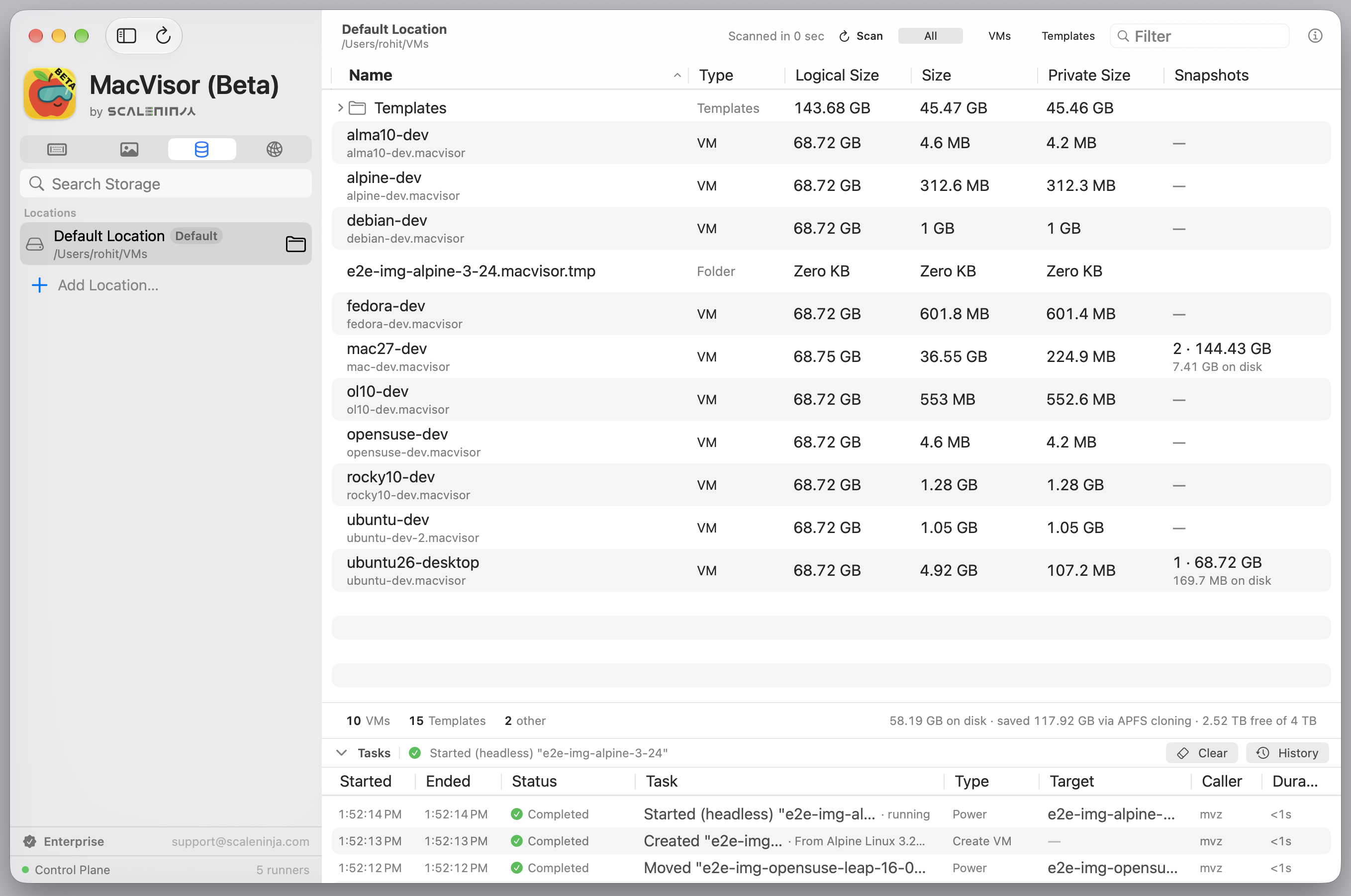This screenshot has height=896, width=1351.
Task: Switch to the Templates filter segment
Action: coord(1068,36)
